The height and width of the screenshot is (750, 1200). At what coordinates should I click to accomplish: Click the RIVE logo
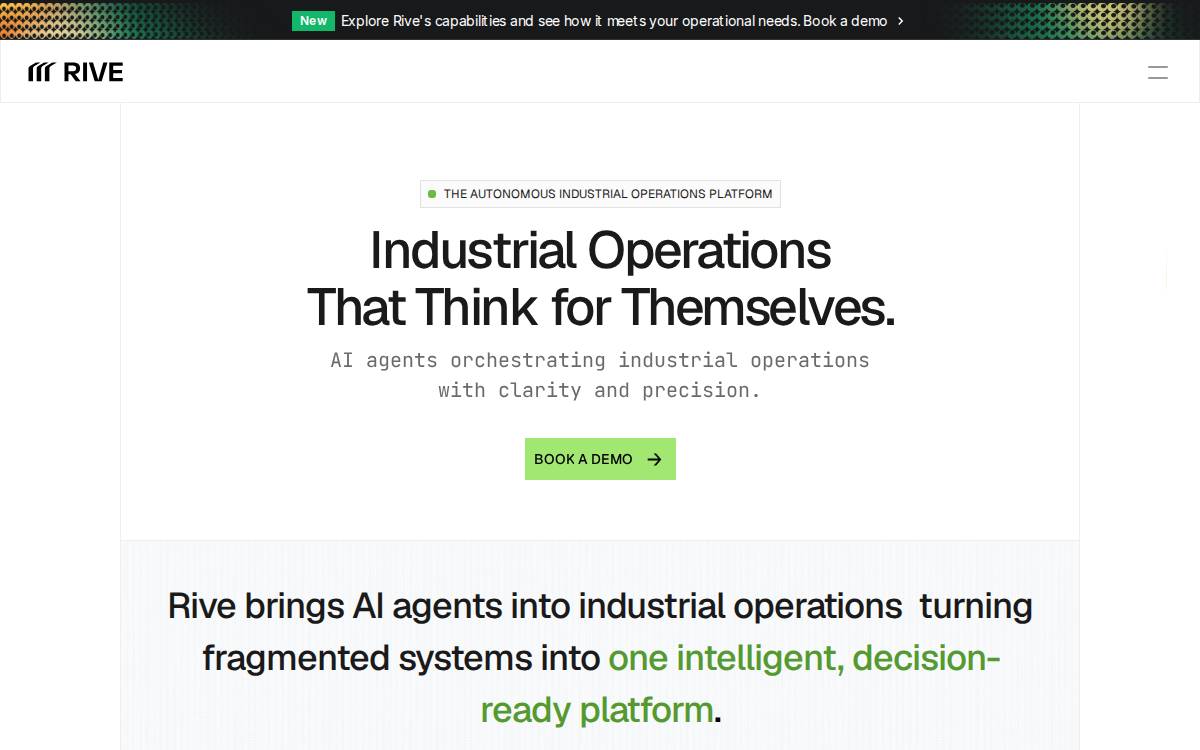coord(76,72)
